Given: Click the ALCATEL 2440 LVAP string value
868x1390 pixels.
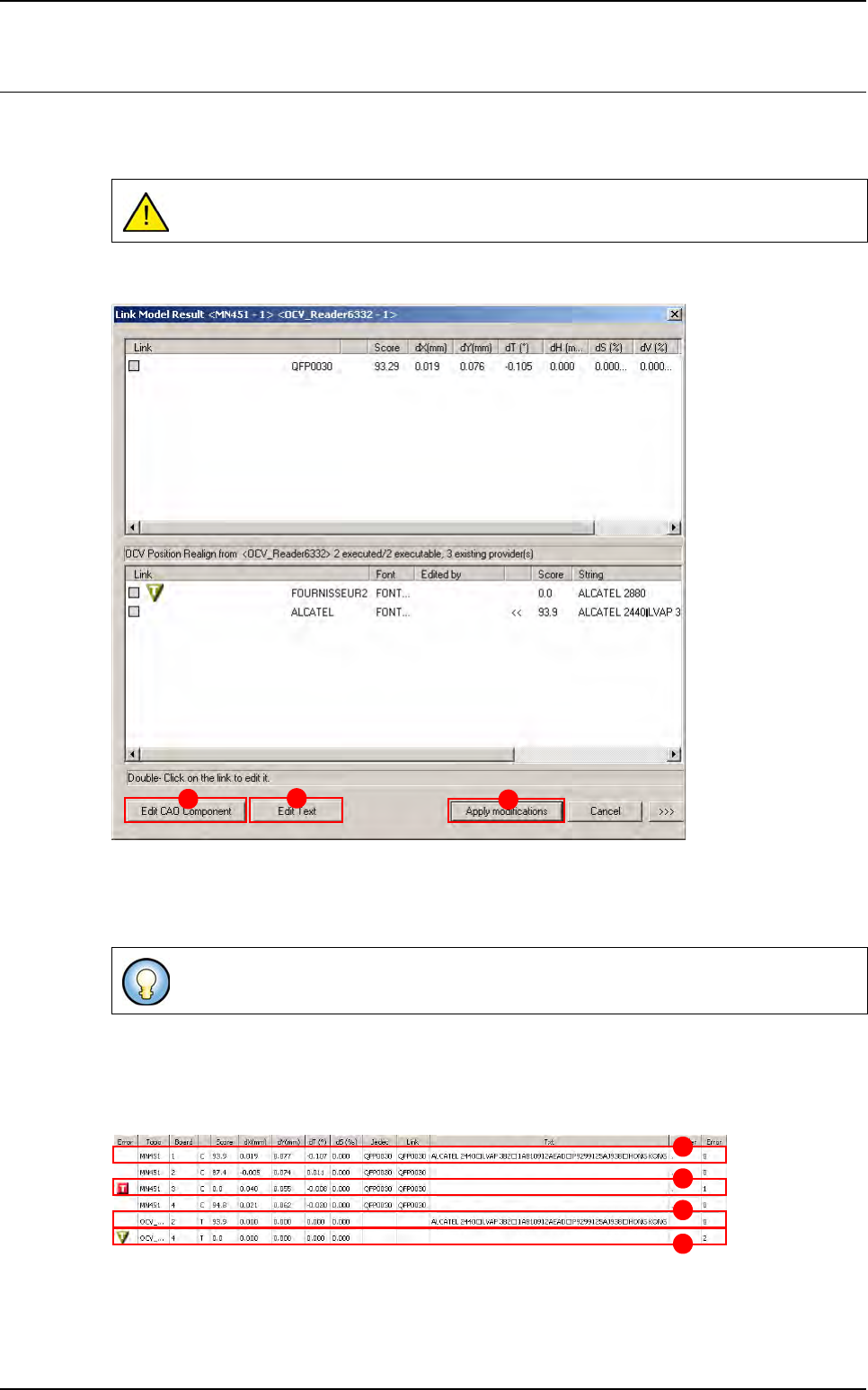Looking at the screenshot, I should pos(629,613).
